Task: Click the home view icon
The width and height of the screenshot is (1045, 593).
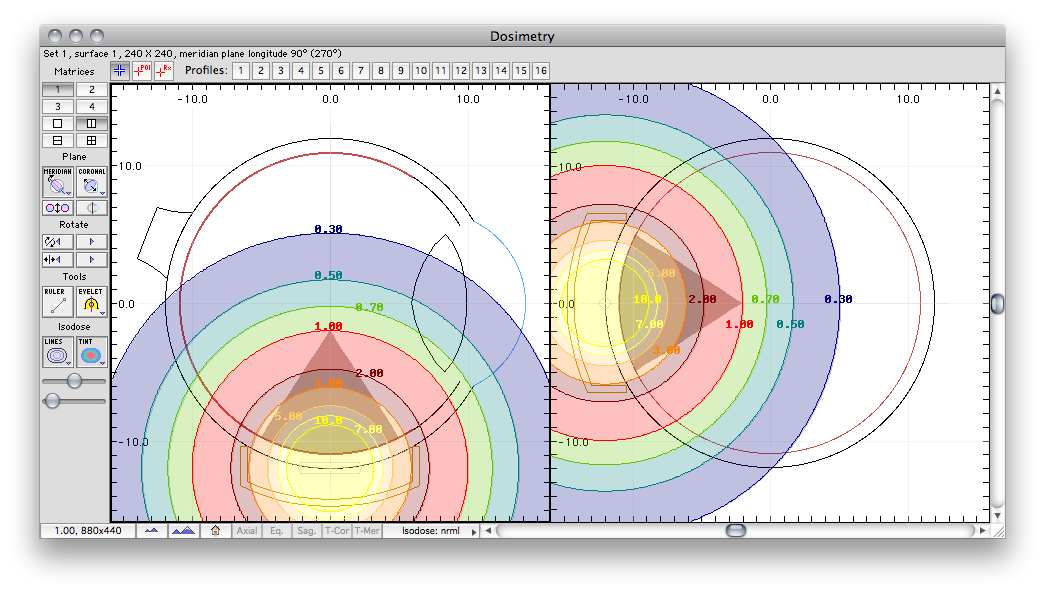Action: (x=215, y=531)
